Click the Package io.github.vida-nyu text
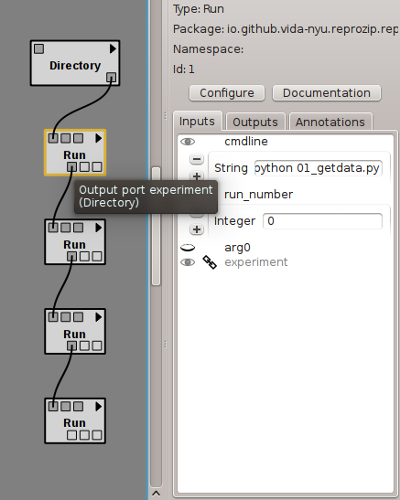The width and height of the screenshot is (400, 500). point(286,29)
